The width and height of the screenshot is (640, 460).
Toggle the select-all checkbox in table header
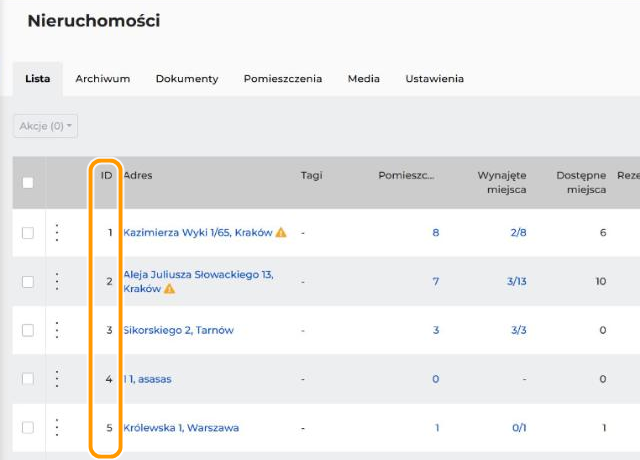[28, 182]
